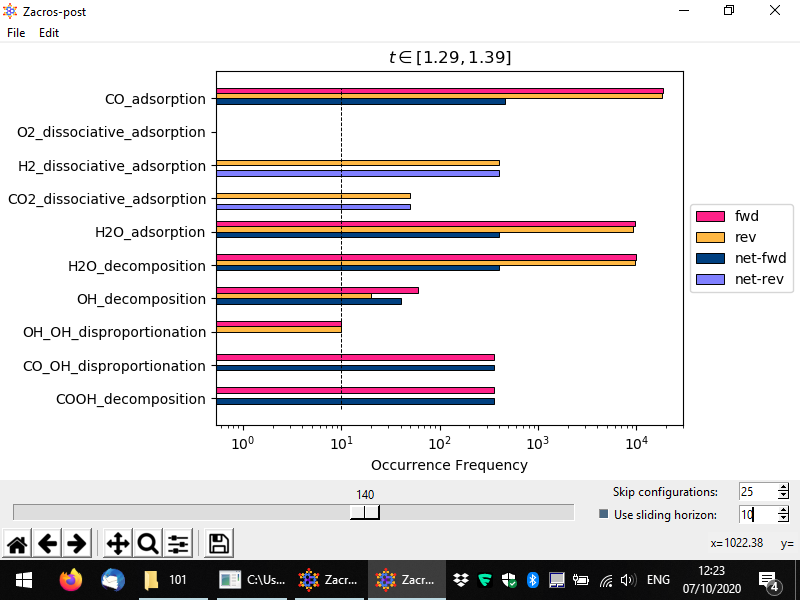
Task: Click the ENG language indicator
Action: 658,580
